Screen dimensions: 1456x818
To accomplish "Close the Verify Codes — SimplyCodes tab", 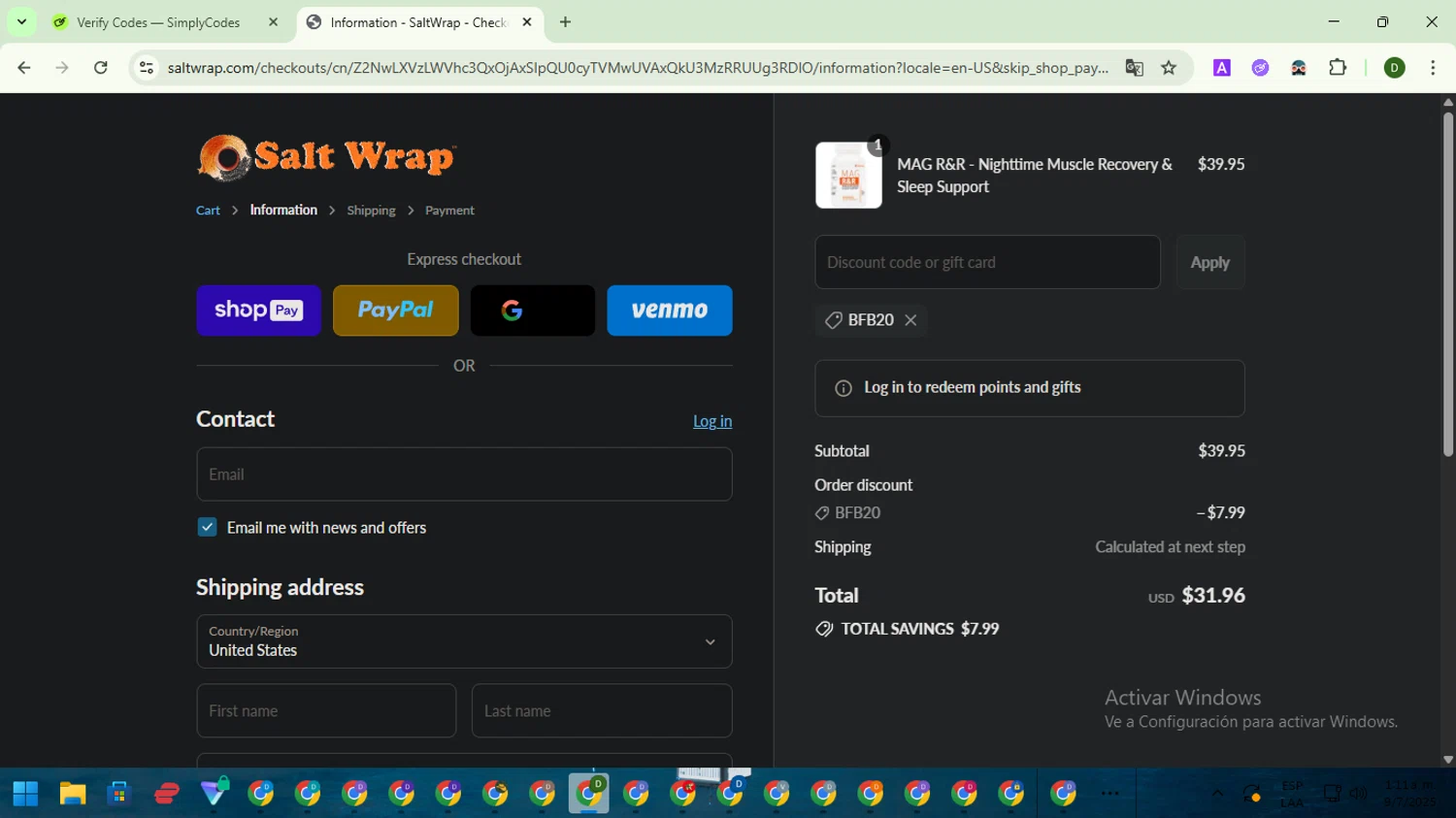I will (273, 22).
